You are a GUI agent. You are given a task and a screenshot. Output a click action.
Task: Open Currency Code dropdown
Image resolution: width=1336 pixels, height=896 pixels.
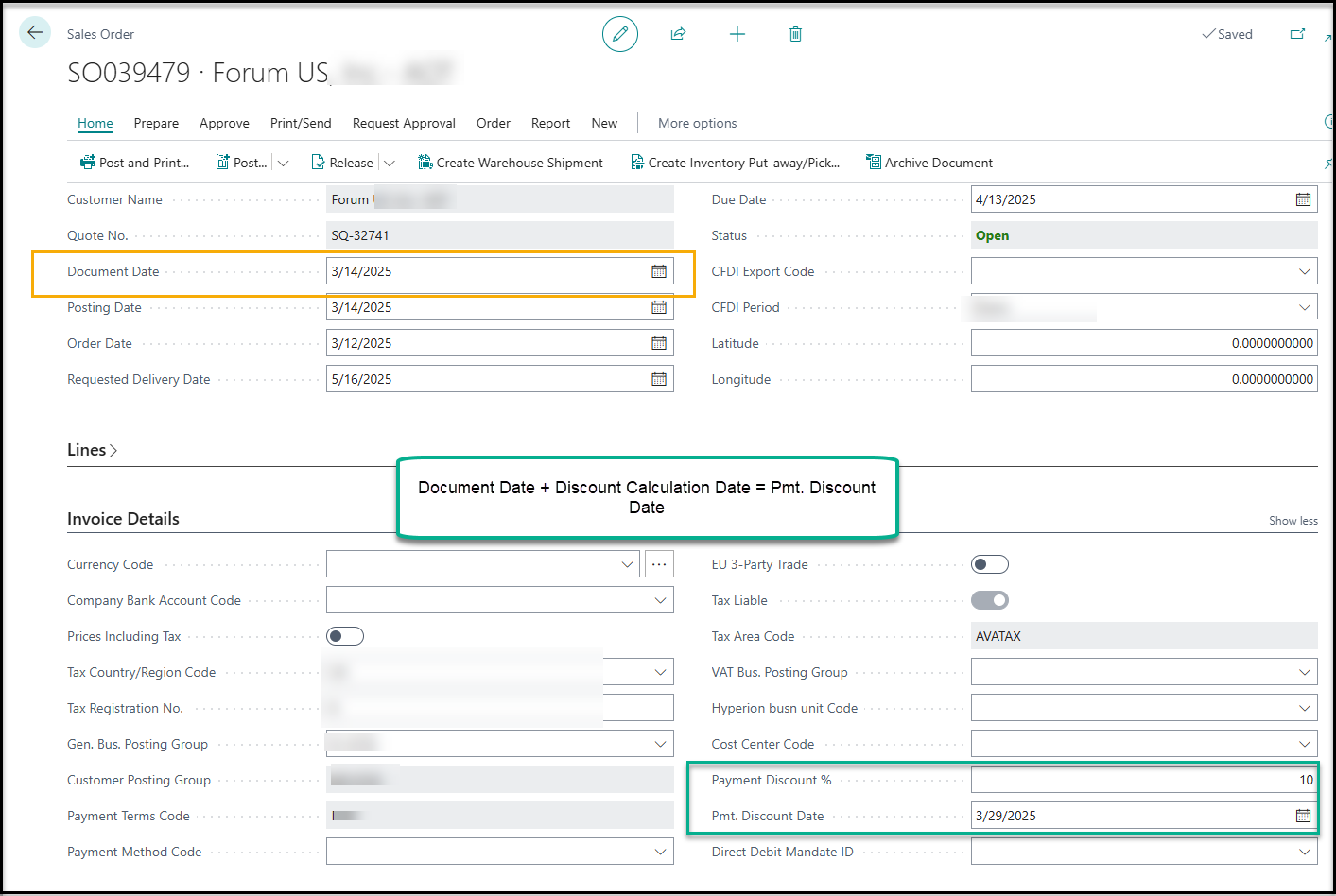tap(627, 564)
